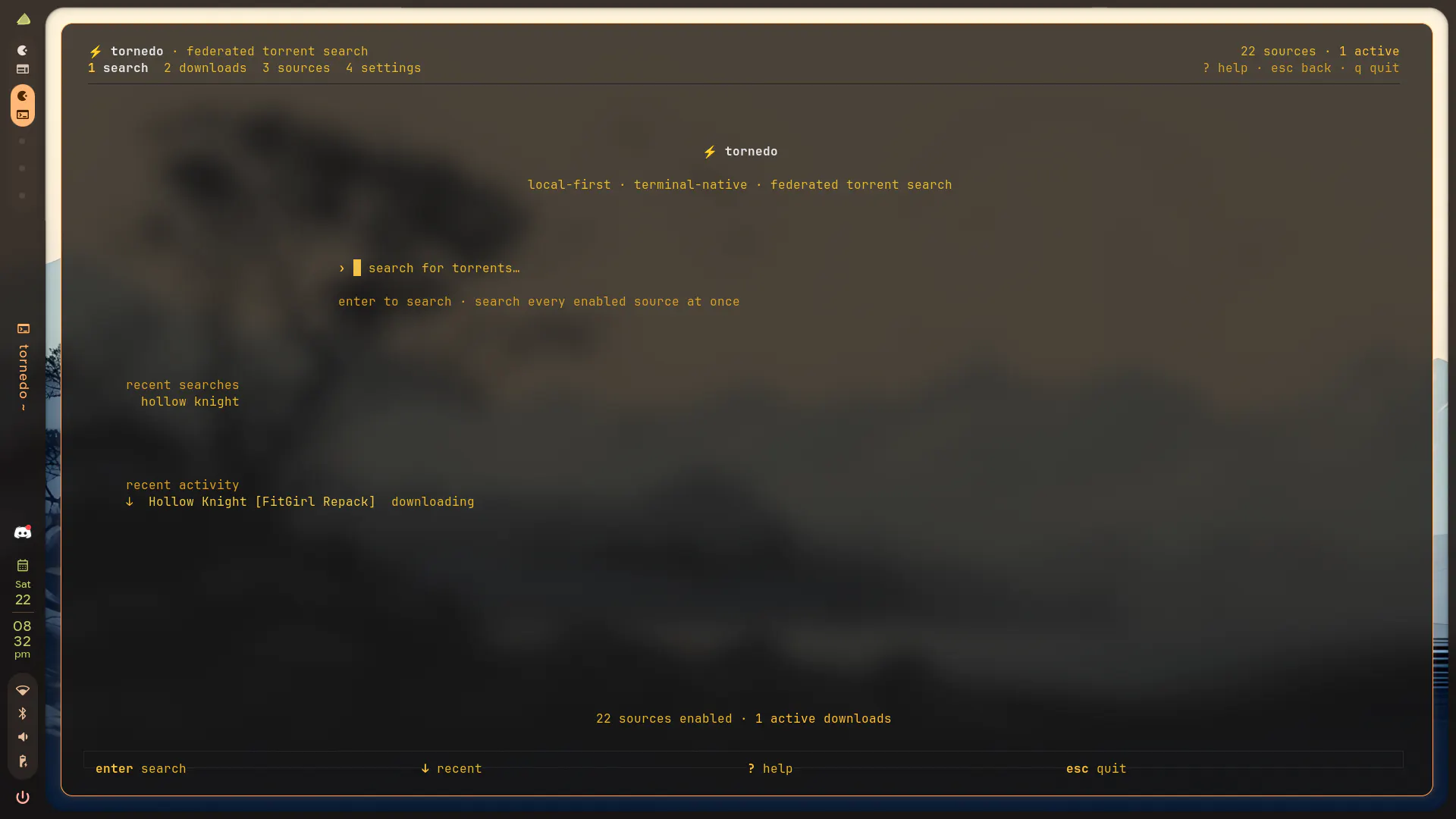Click the ? help shortcut in header
The image size is (1456, 819).
pyautogui.click(x=1225, y=68)
